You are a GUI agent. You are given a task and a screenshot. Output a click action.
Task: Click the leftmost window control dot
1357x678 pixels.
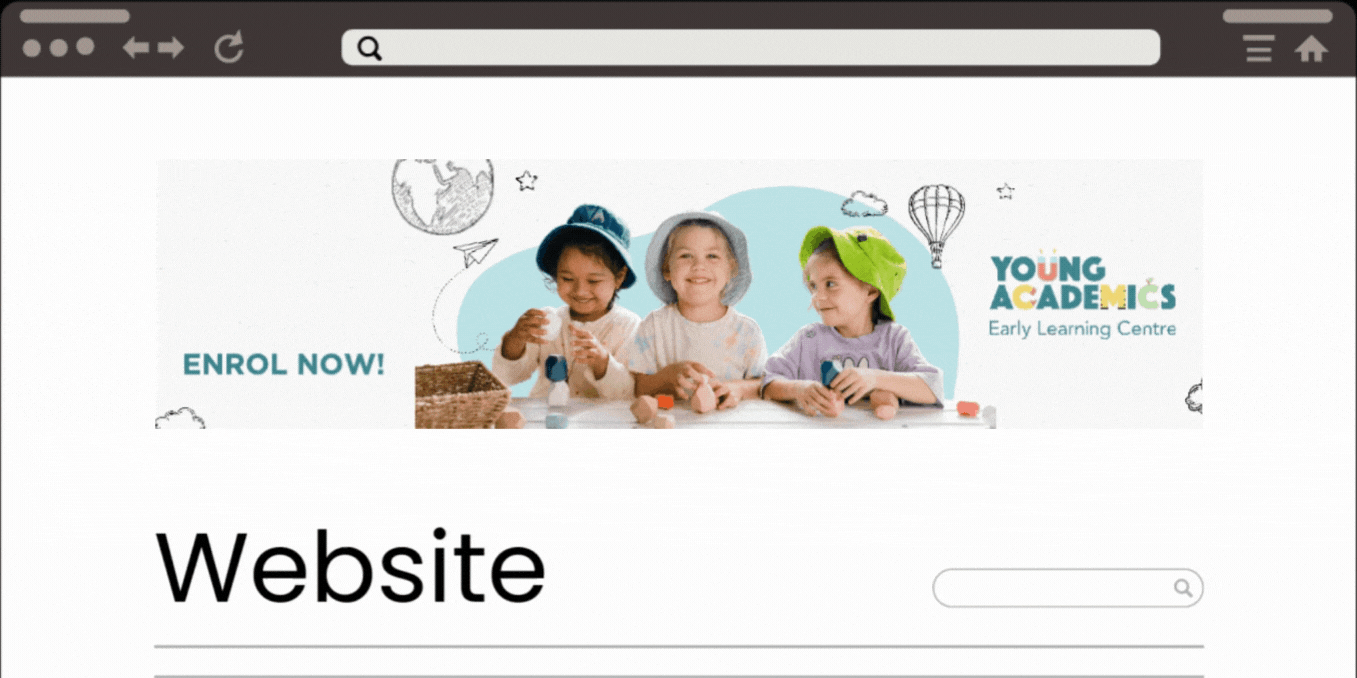click(32, 47)
